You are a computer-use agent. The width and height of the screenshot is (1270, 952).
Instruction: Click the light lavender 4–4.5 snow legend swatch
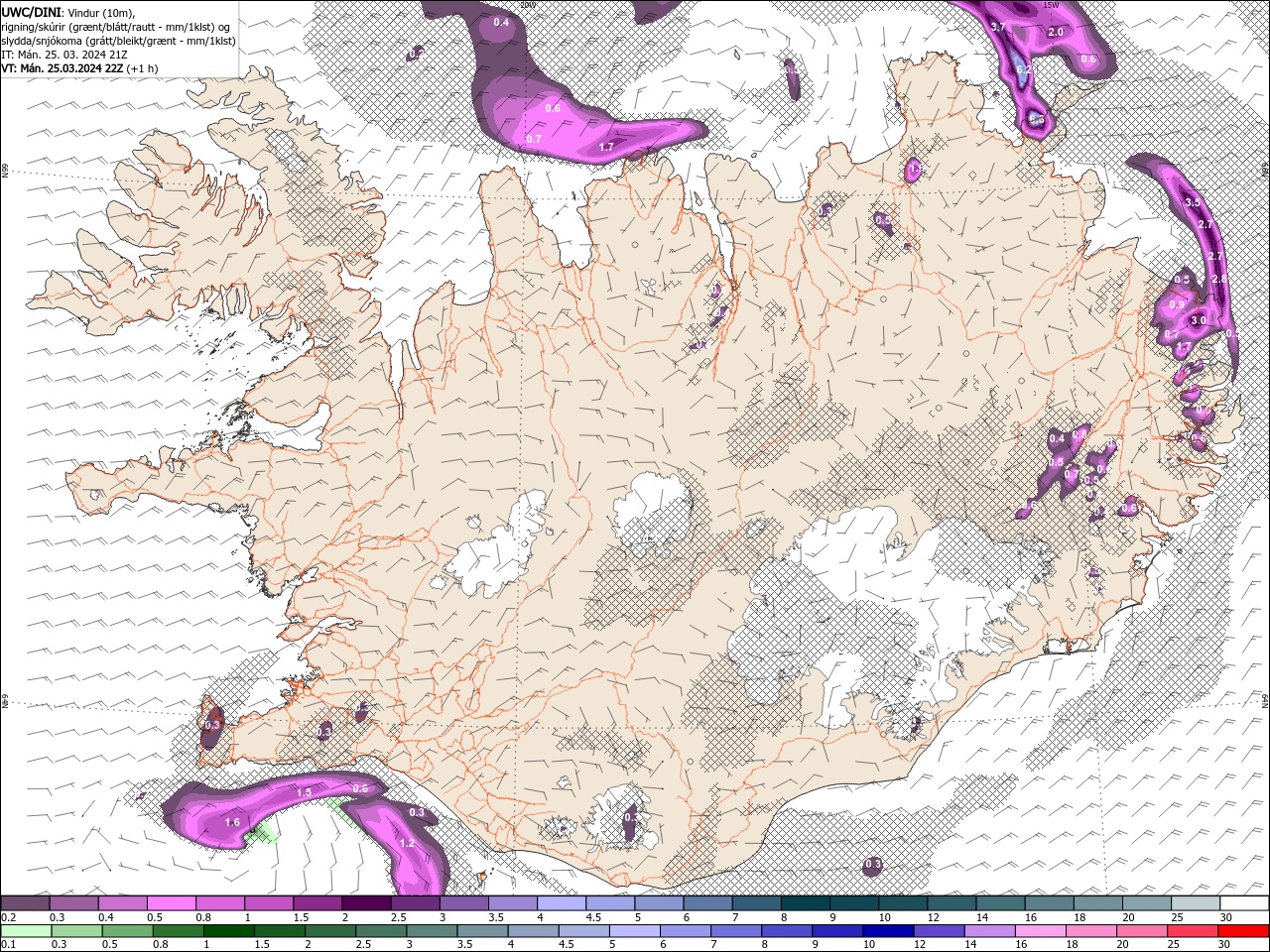click(562, 903)
